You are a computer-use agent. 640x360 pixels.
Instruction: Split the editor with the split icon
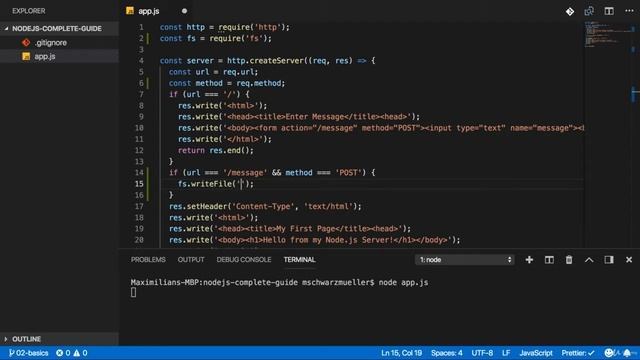[609, 11]
